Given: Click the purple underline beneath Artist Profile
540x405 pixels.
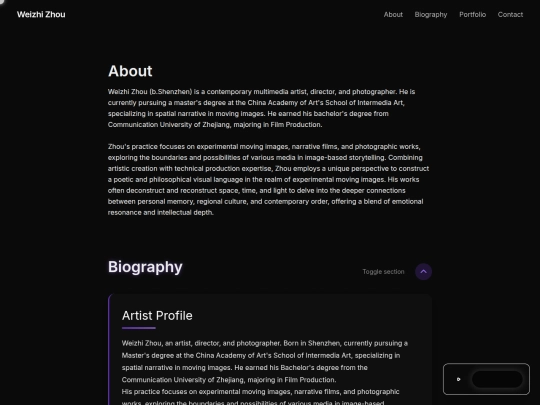Looking at the screenshot, I should pyautogui.click(x=138, y=328).
